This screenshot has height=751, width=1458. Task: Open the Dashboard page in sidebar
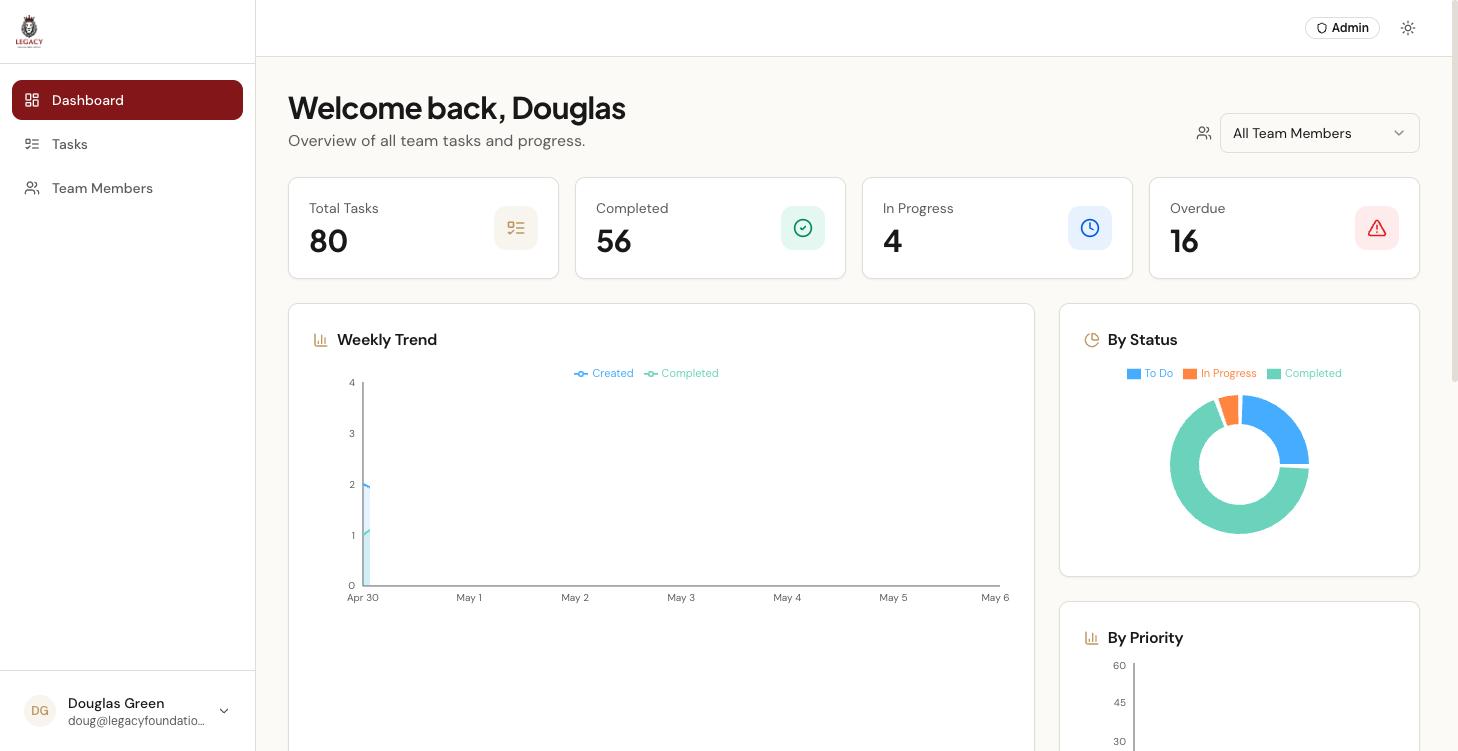(x=127, y=100)
